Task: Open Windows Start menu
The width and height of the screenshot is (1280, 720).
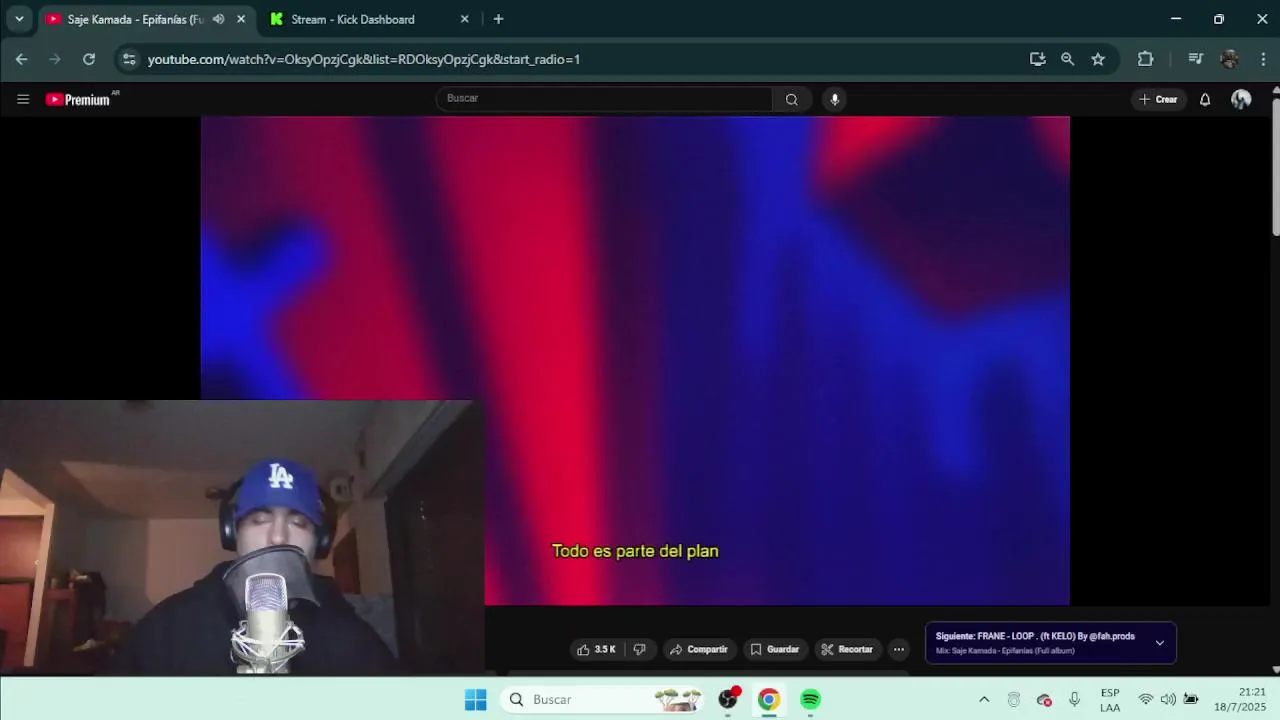Action: [x=475, y=700]
